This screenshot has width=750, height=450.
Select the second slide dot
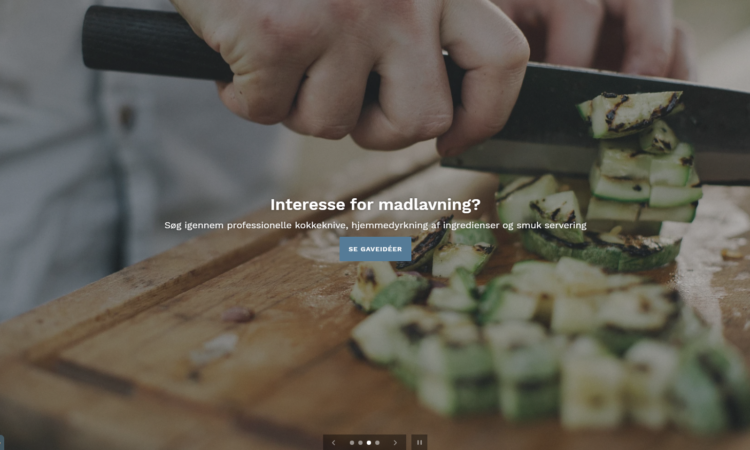coord(360,443)
